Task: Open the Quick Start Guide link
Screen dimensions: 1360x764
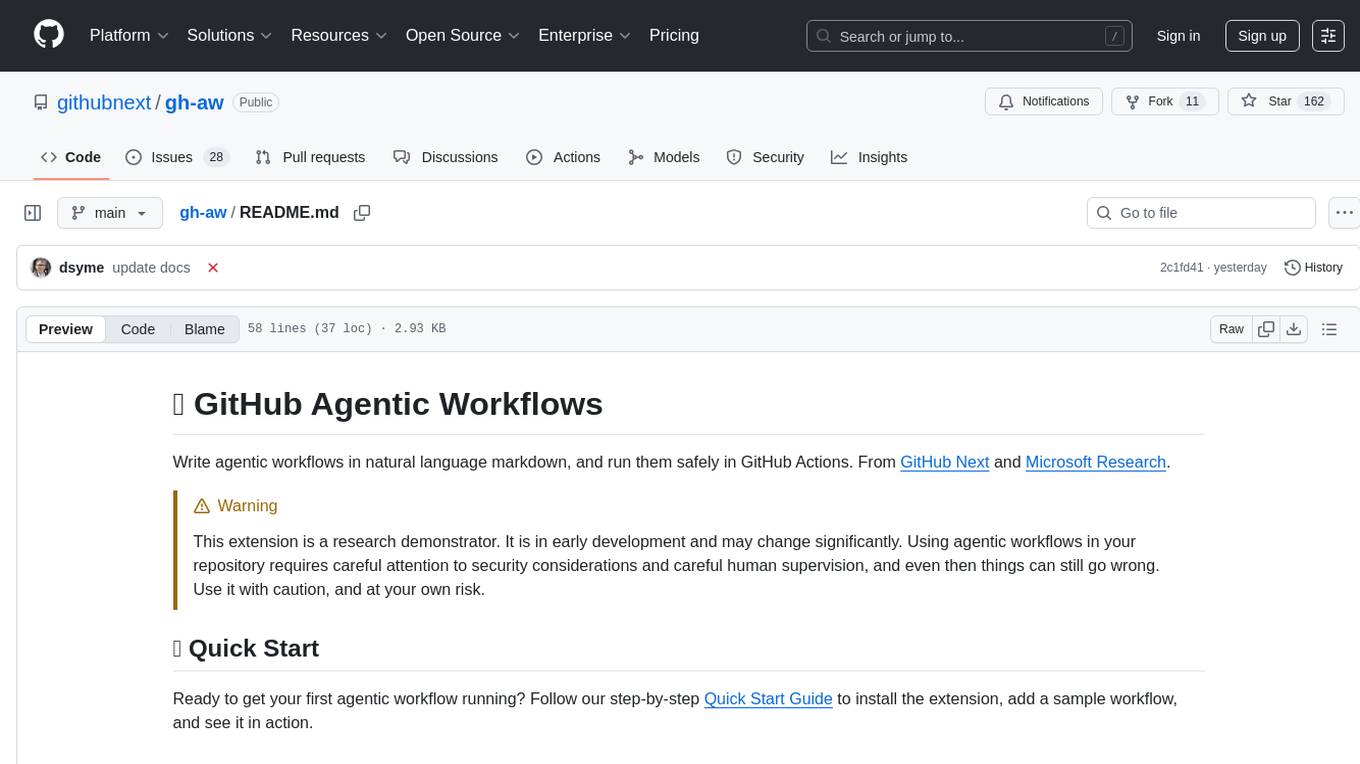Action: pyautogui.click(x=768, y=698)
